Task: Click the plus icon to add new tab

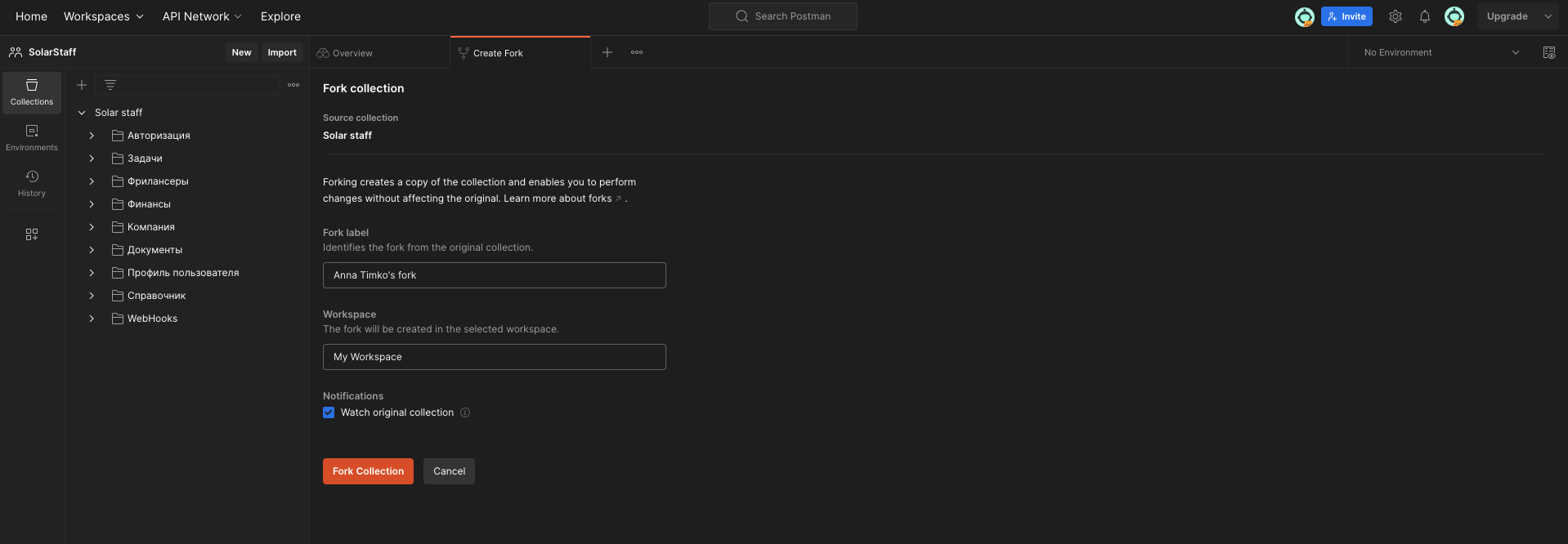Action: click(x=607, y=52)
